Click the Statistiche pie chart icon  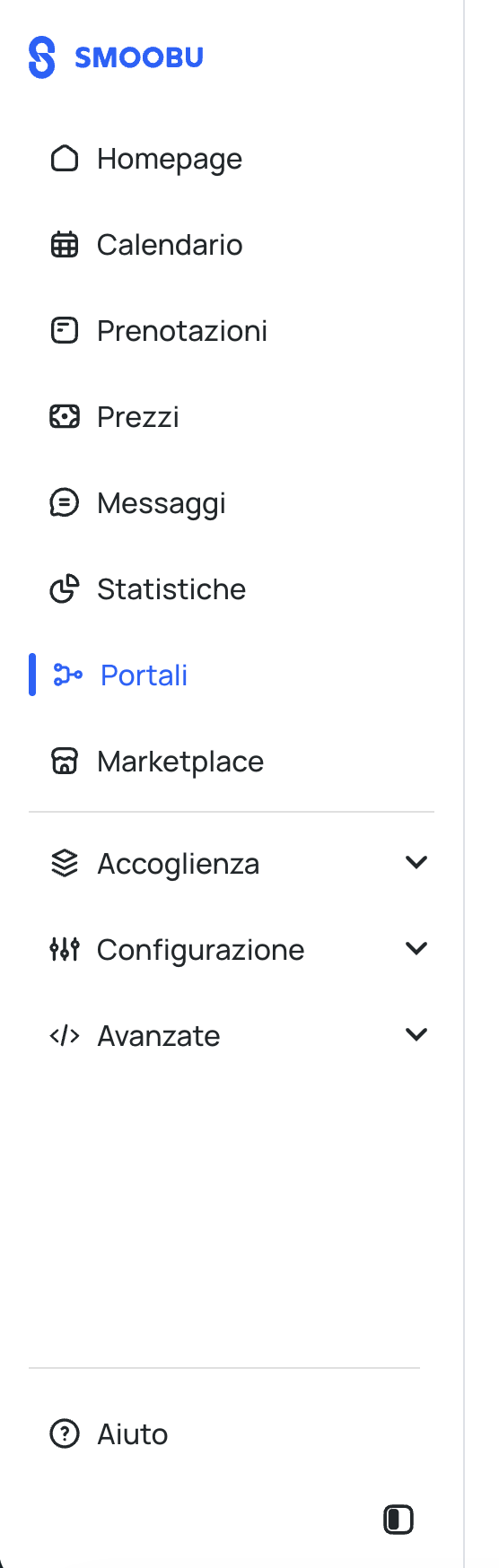pos(65,589)
